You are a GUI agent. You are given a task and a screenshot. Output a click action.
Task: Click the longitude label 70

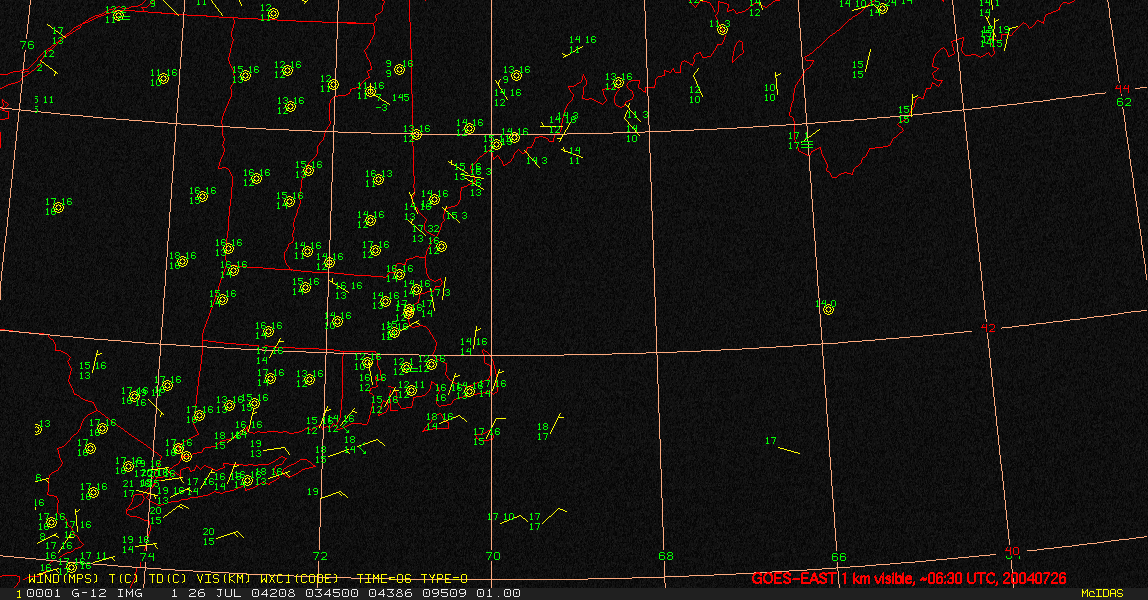pyautogui.click(x=493, y=556)
